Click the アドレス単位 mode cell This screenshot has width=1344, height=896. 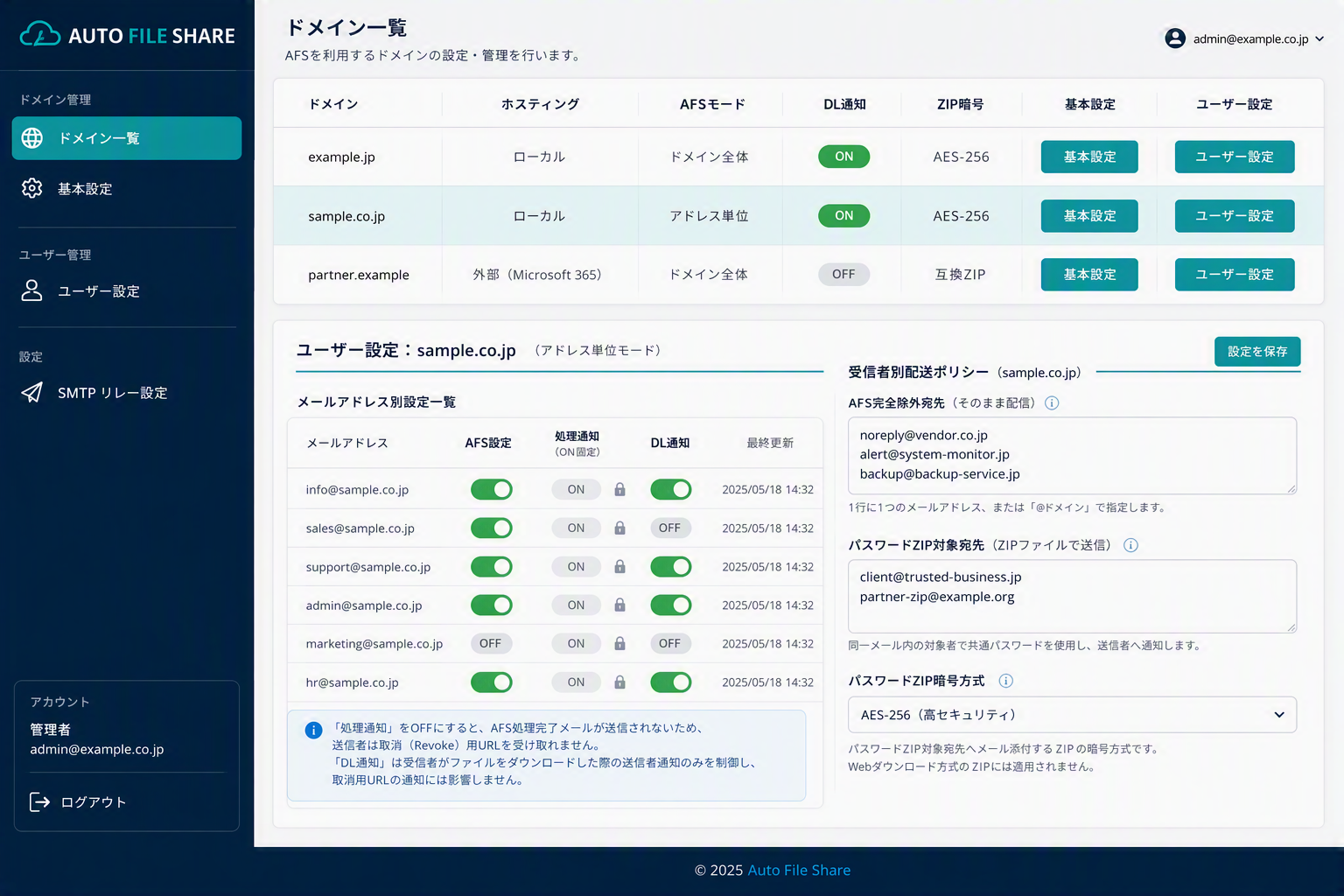(709, 216)
